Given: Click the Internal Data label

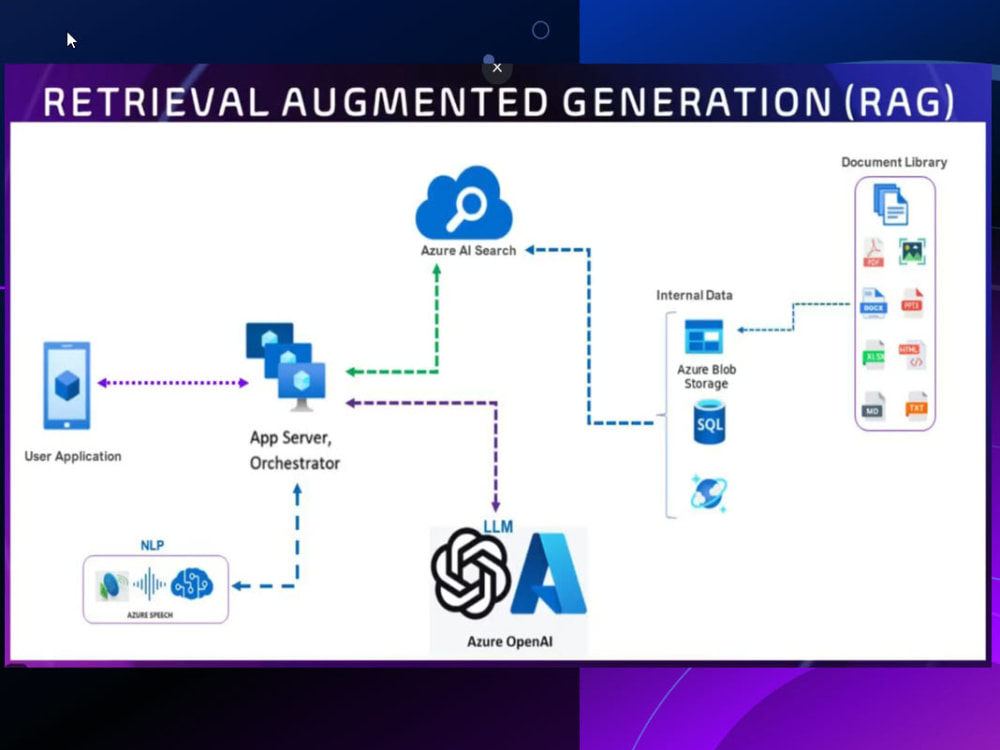Looking at the screenshot, I should pos(695,295).
